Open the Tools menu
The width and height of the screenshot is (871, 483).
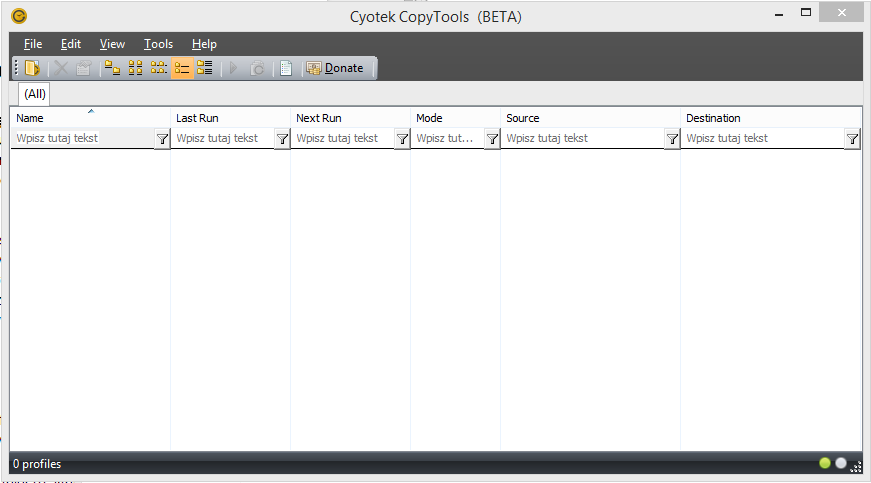158,44
